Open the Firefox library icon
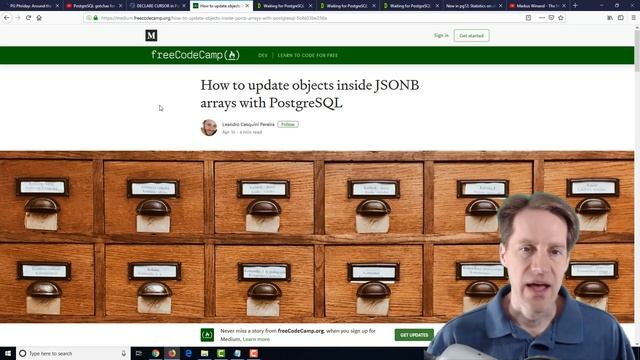 pyautogui.click(x=610, y=18)
